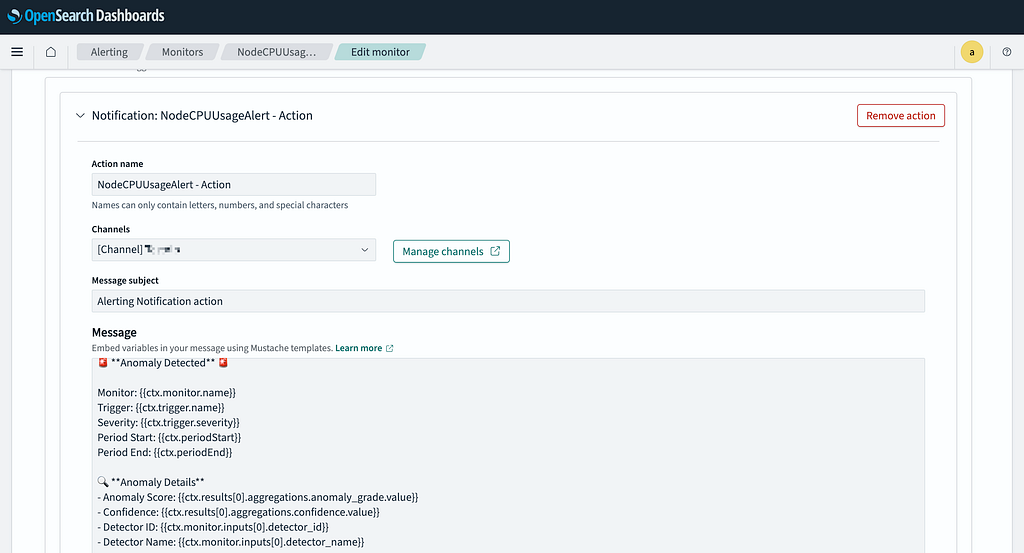Click the '**Anomaly Detected**' message line
Image resolution: width=1024 pixels, height=553 pixels.
coord(163,363)
